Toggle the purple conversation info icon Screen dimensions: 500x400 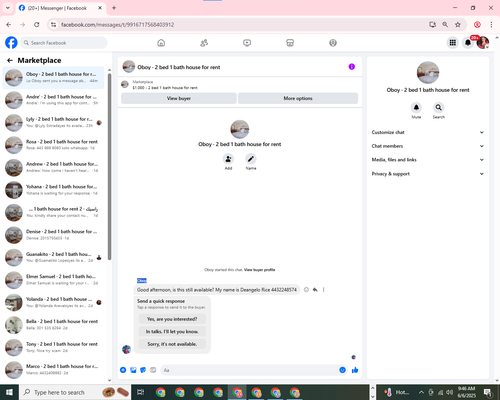[x=352, y=67]
